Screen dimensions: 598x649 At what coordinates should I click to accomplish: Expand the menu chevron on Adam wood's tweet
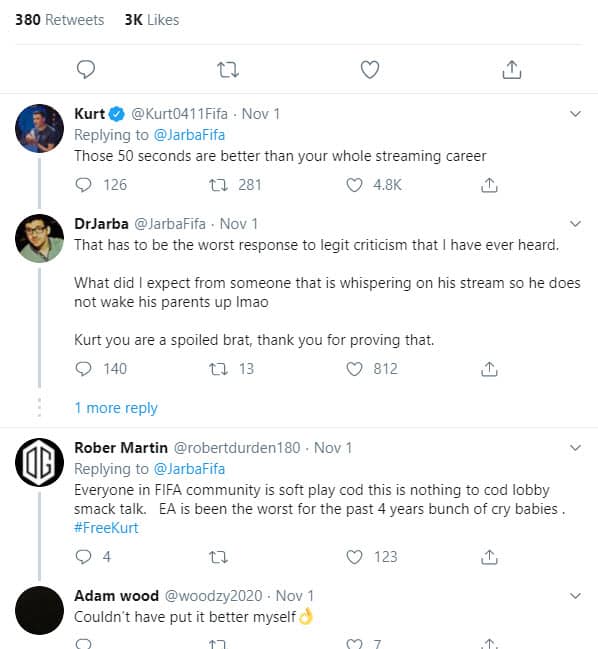[575, 596]
